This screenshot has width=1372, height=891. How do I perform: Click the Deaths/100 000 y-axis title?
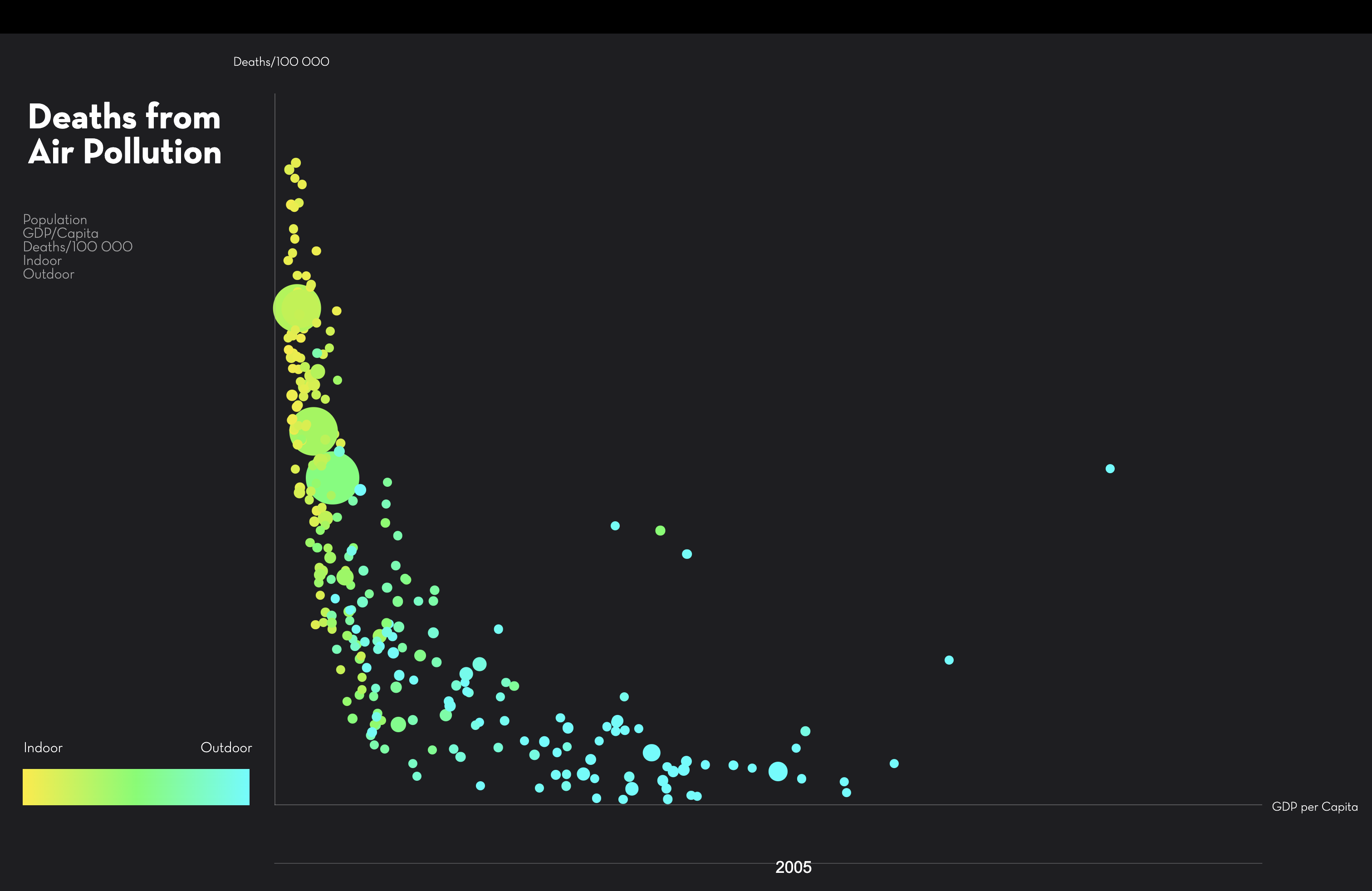[x=281, y=62]
